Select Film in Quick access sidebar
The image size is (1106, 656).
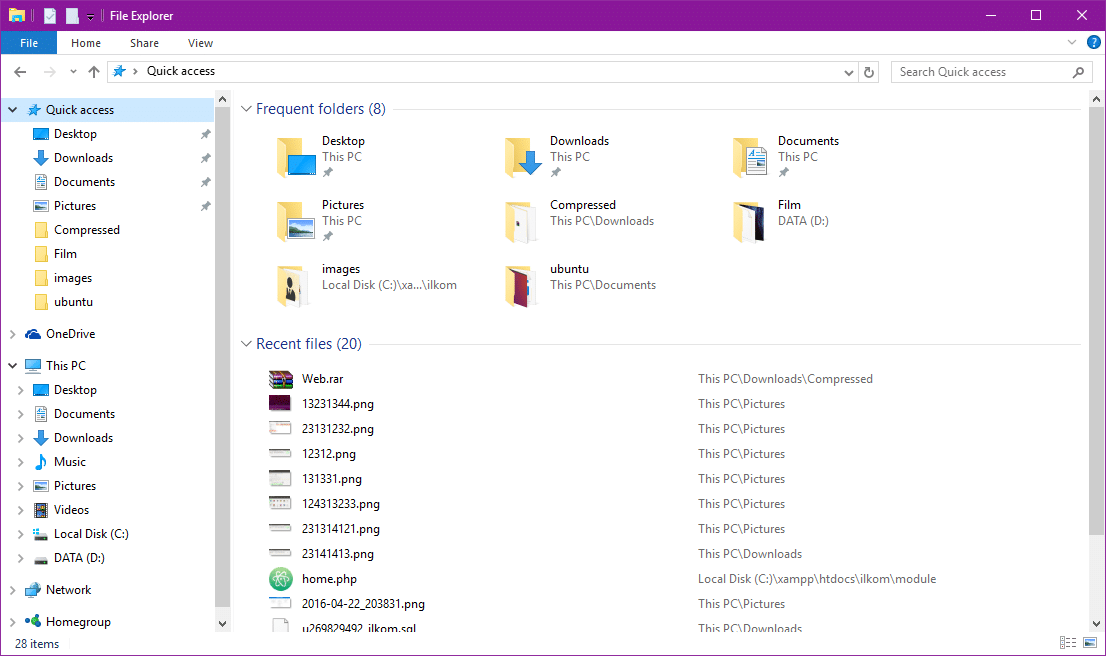click(65, 254)
